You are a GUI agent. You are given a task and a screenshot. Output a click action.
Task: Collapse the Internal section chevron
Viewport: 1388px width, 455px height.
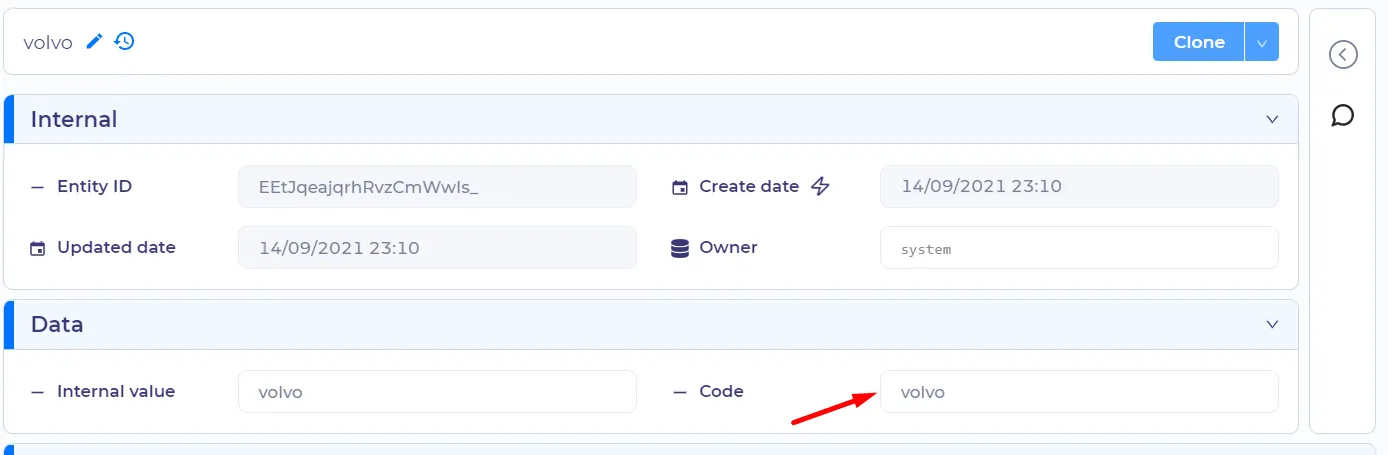(x=1272, y=119)
